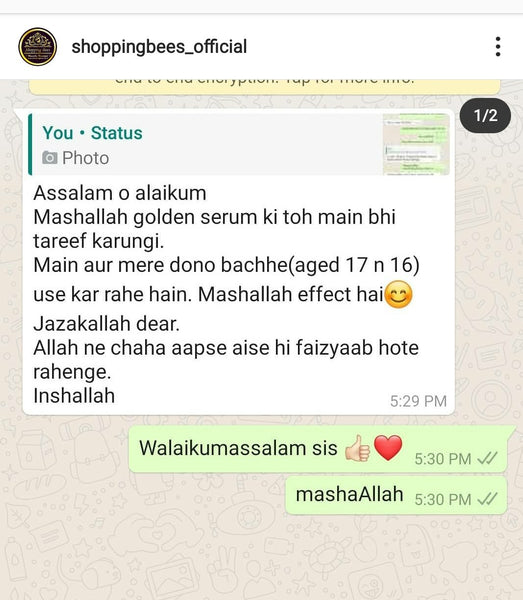Viewport: 523px width, 600px height.
Task: Tap the 5:29 PM timestamp
Action: [x=418, y=401]
